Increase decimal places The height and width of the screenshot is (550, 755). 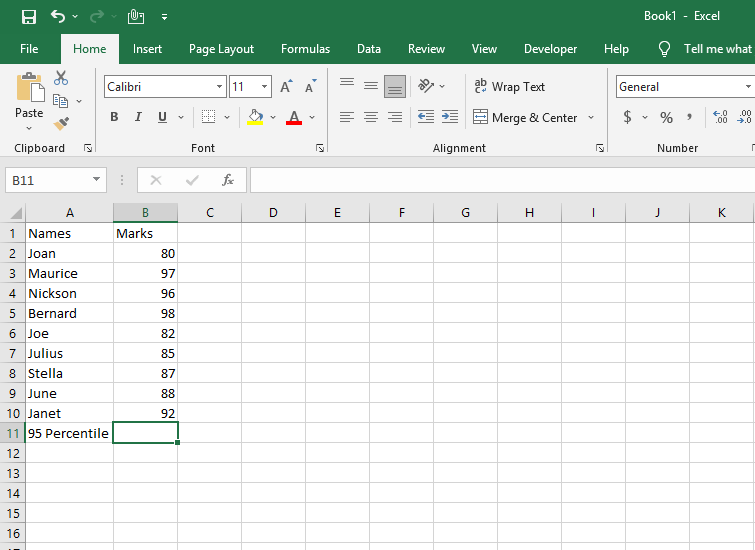coord(720,117)
